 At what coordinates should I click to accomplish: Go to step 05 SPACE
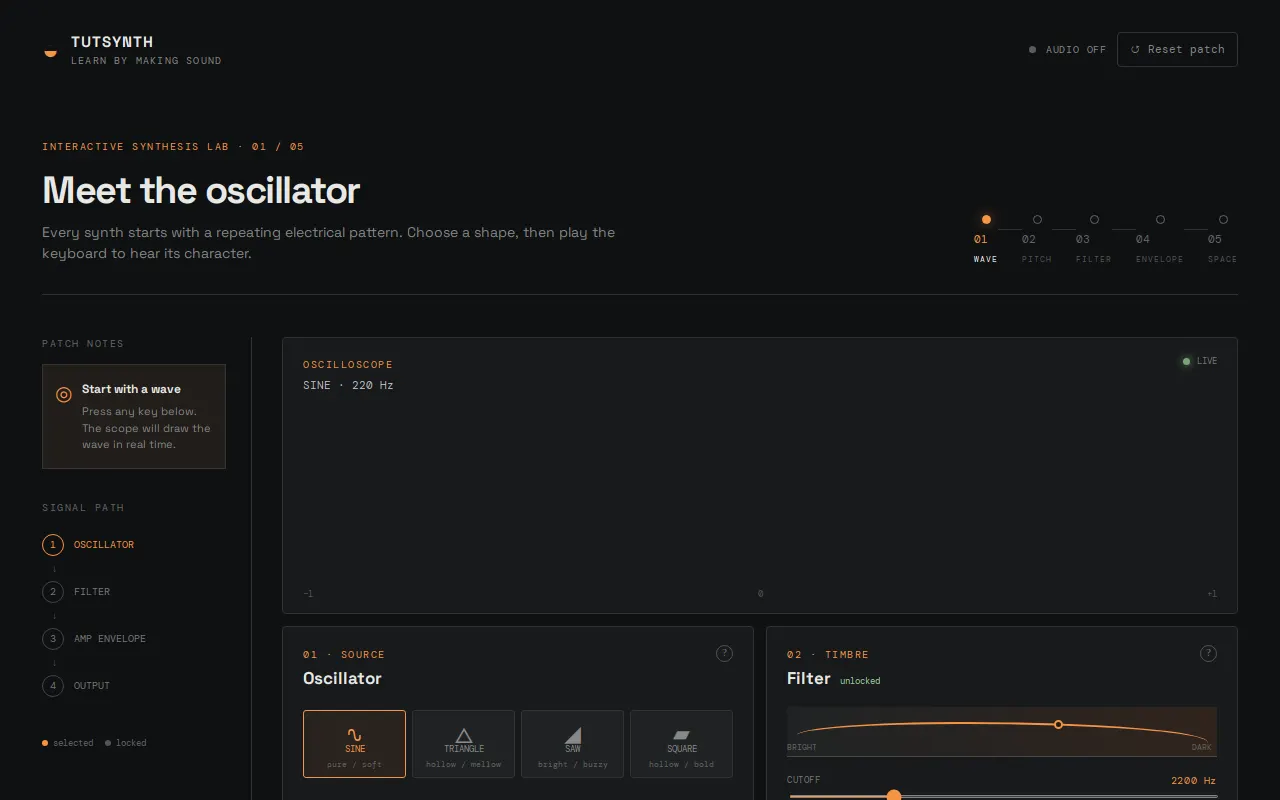1222,238
